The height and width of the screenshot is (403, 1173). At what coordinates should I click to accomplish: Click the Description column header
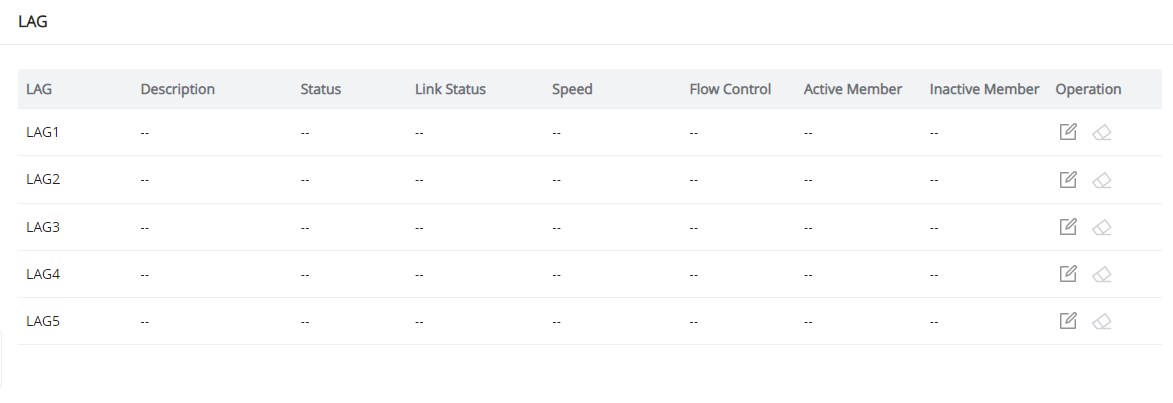(x=177, y=89)
